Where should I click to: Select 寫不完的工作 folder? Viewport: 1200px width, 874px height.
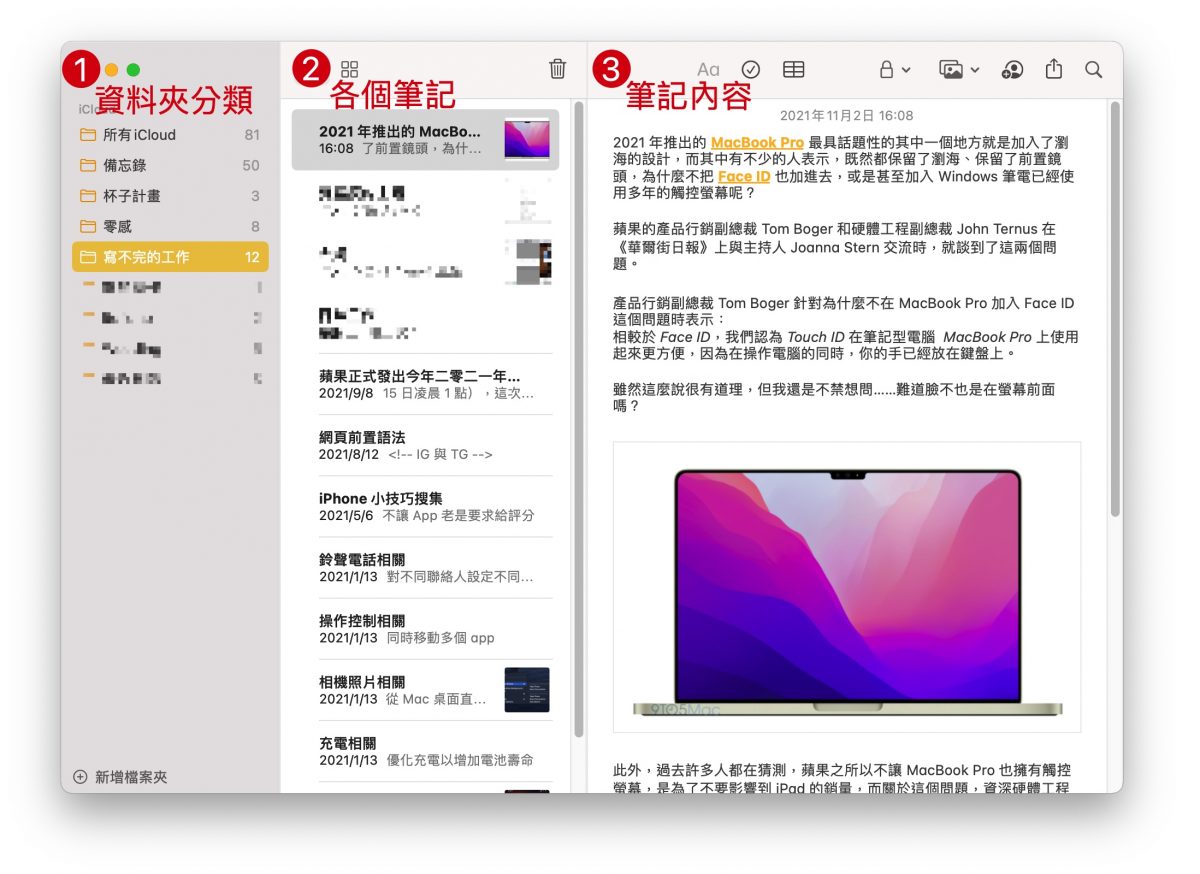170,257
